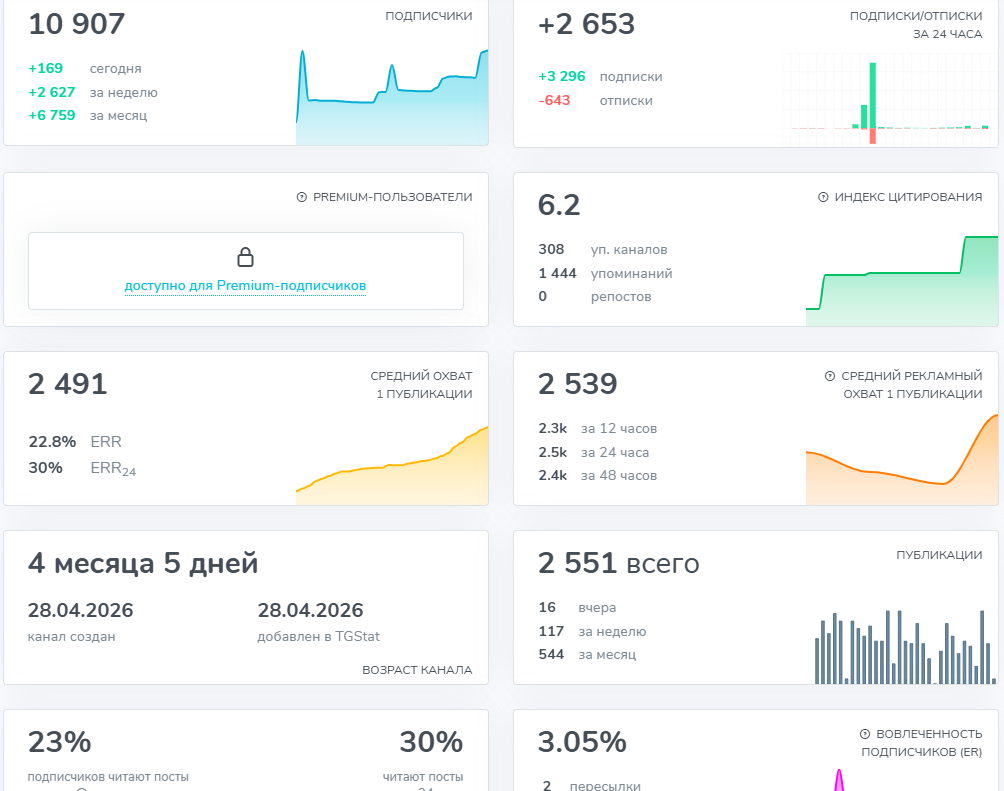This screenshot has height=791, width=1004.
Task: Click the ПУБЛИКАЦИИ card title
Action: [x=939, y=555]
